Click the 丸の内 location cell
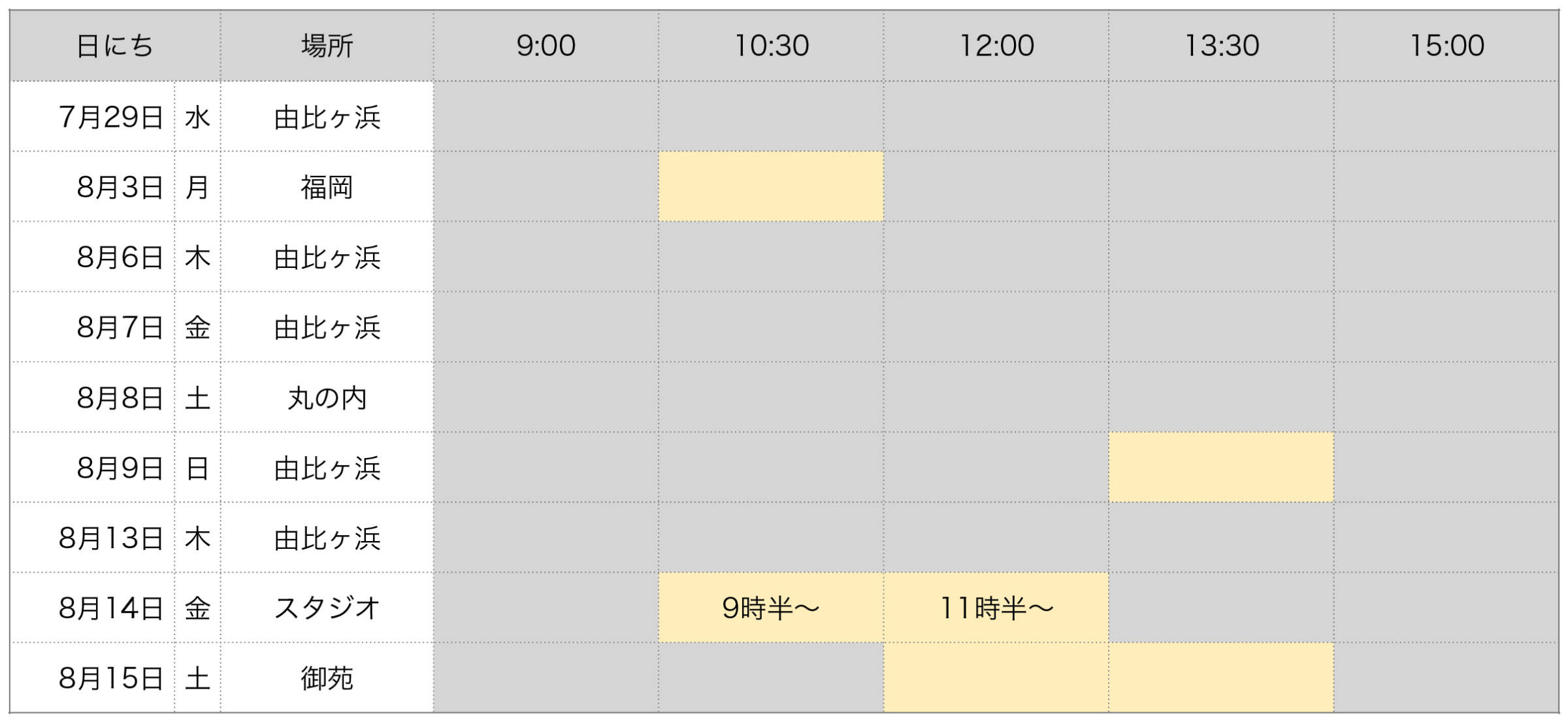The image size is (1568, 724). point(327,398)
